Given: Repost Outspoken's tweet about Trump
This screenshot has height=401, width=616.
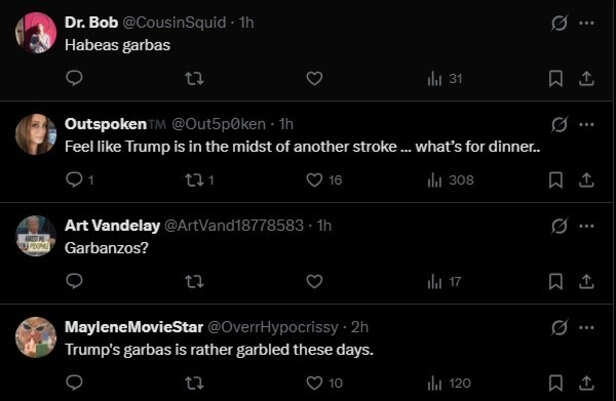Looking at the screenshot, I should [x=195, y=180].
